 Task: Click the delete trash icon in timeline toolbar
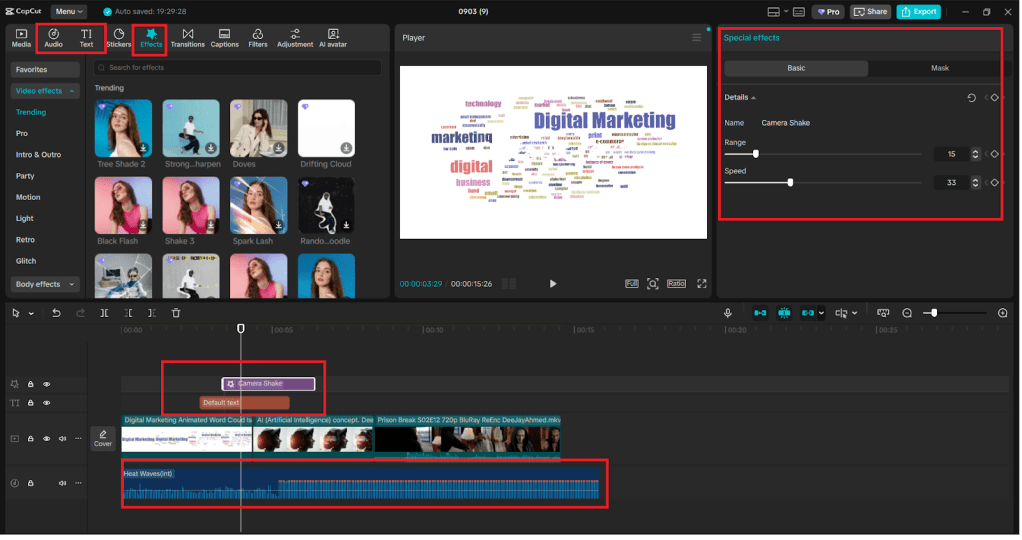tap(176, 313)
